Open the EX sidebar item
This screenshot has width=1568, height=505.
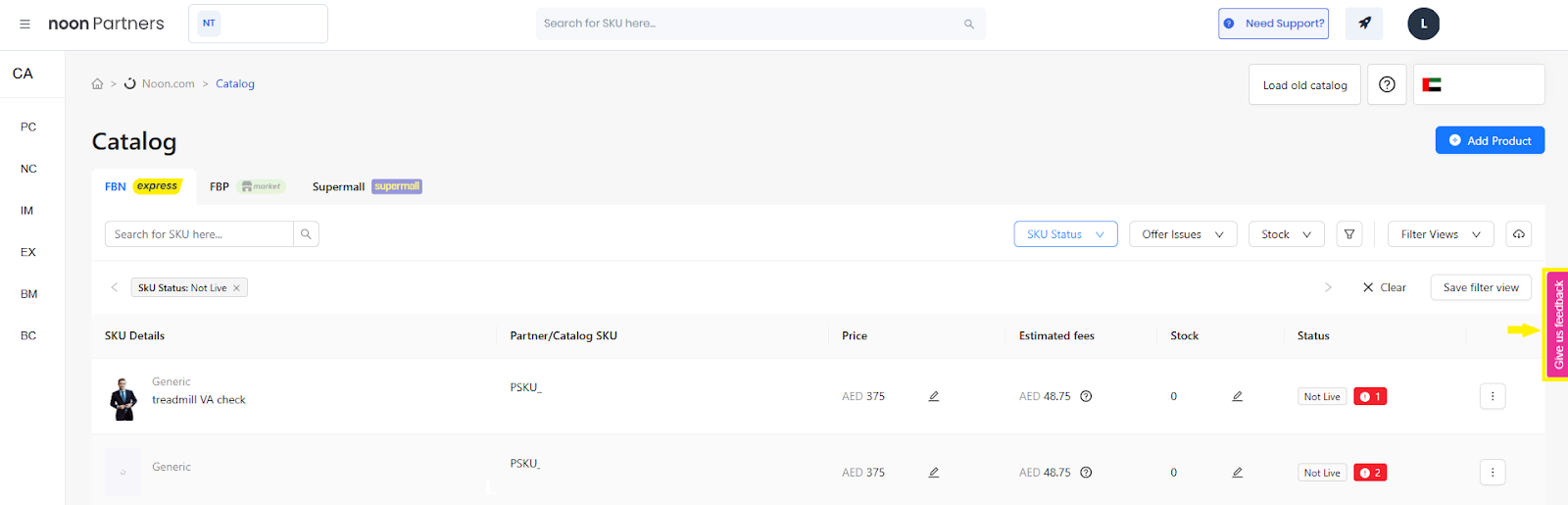click(x=28, y=252)
